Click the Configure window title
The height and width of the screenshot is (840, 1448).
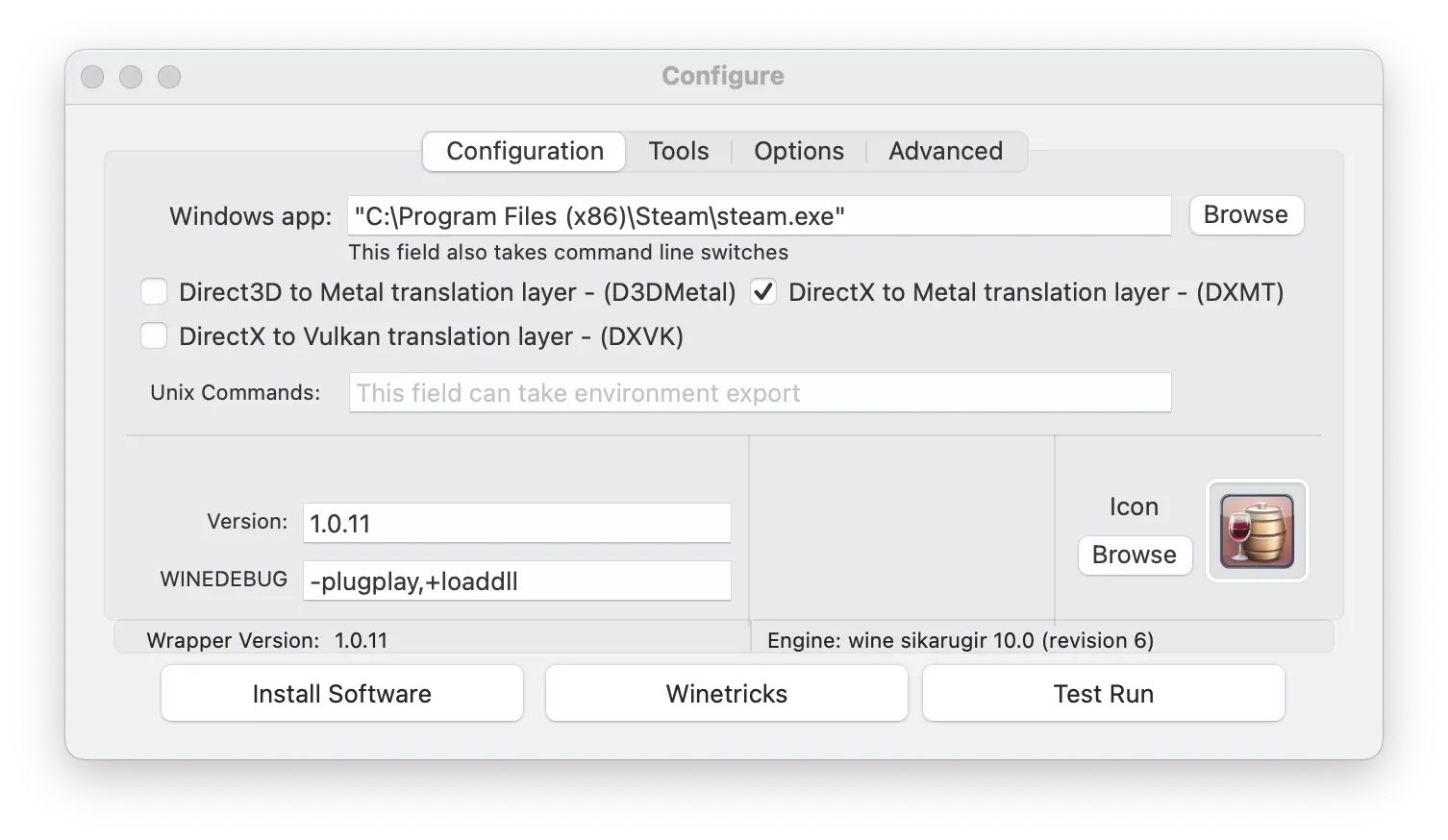(x=723, y=76)
